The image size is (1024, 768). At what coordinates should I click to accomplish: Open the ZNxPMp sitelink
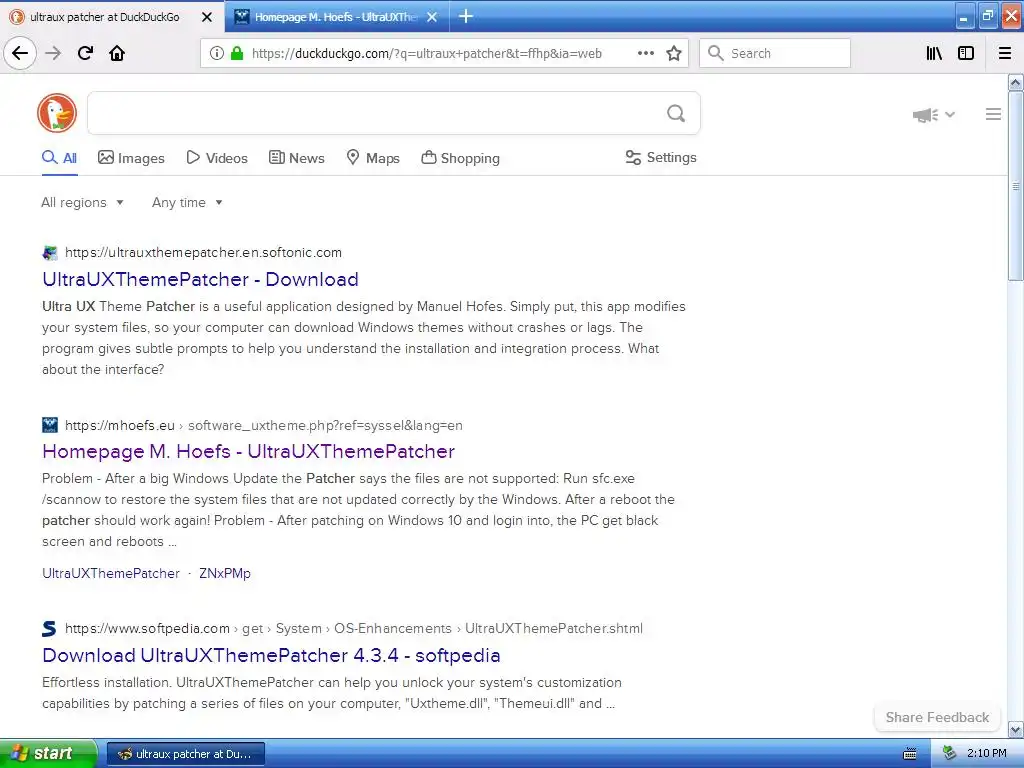(x=225, y=573)
